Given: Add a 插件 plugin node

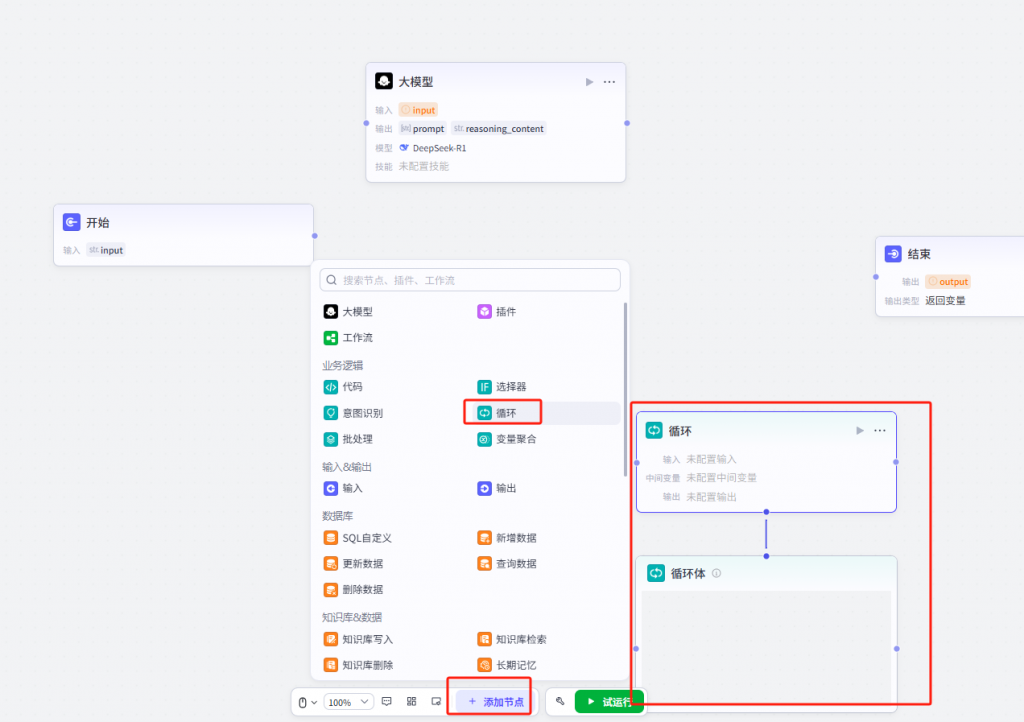Looking at the screenshot, I should point(497,311).
